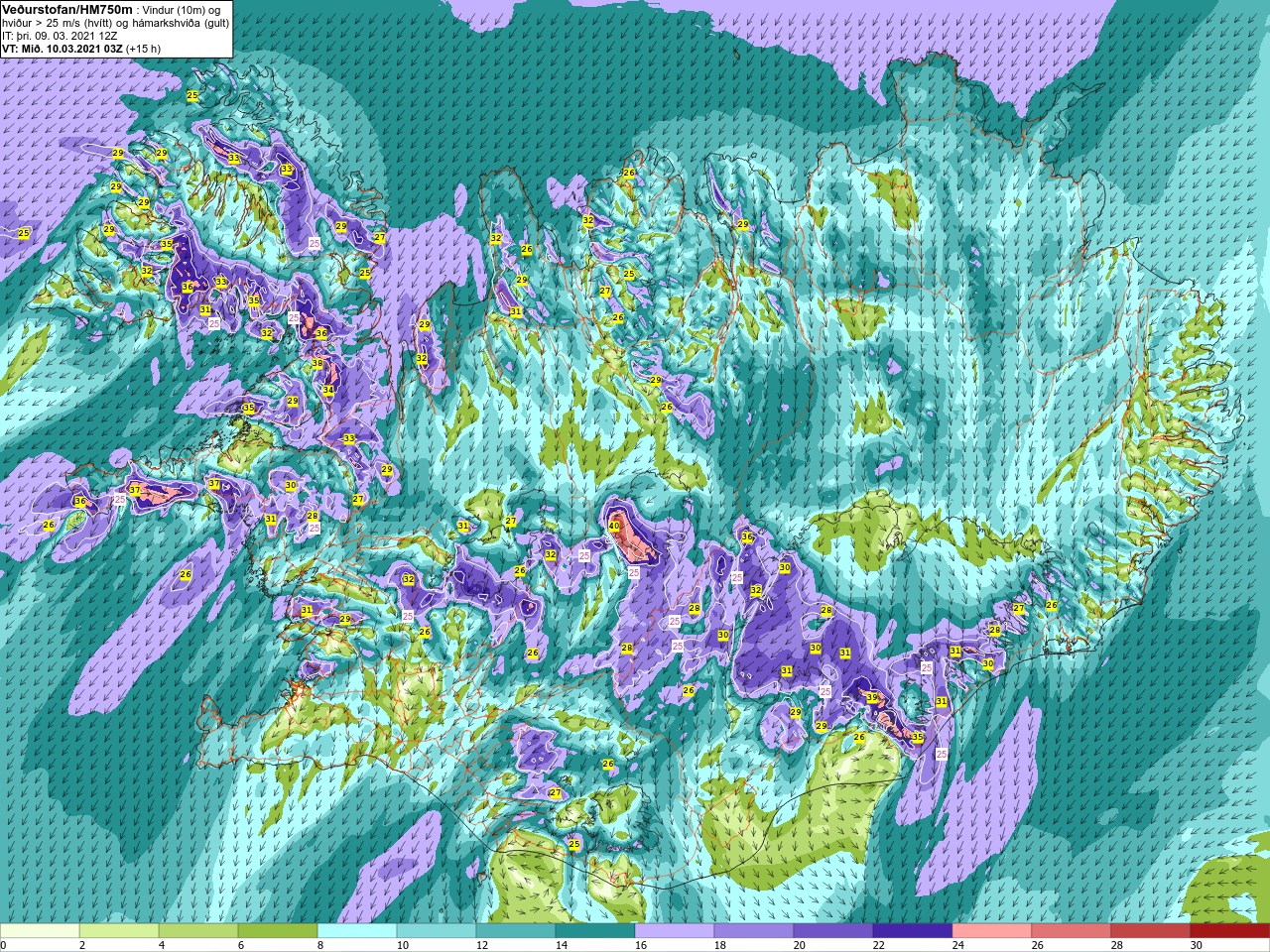Click the 20–22 purple legend swatch
Image resolution: width=1270 pixels, height=952 pixels.
(833, 931)
